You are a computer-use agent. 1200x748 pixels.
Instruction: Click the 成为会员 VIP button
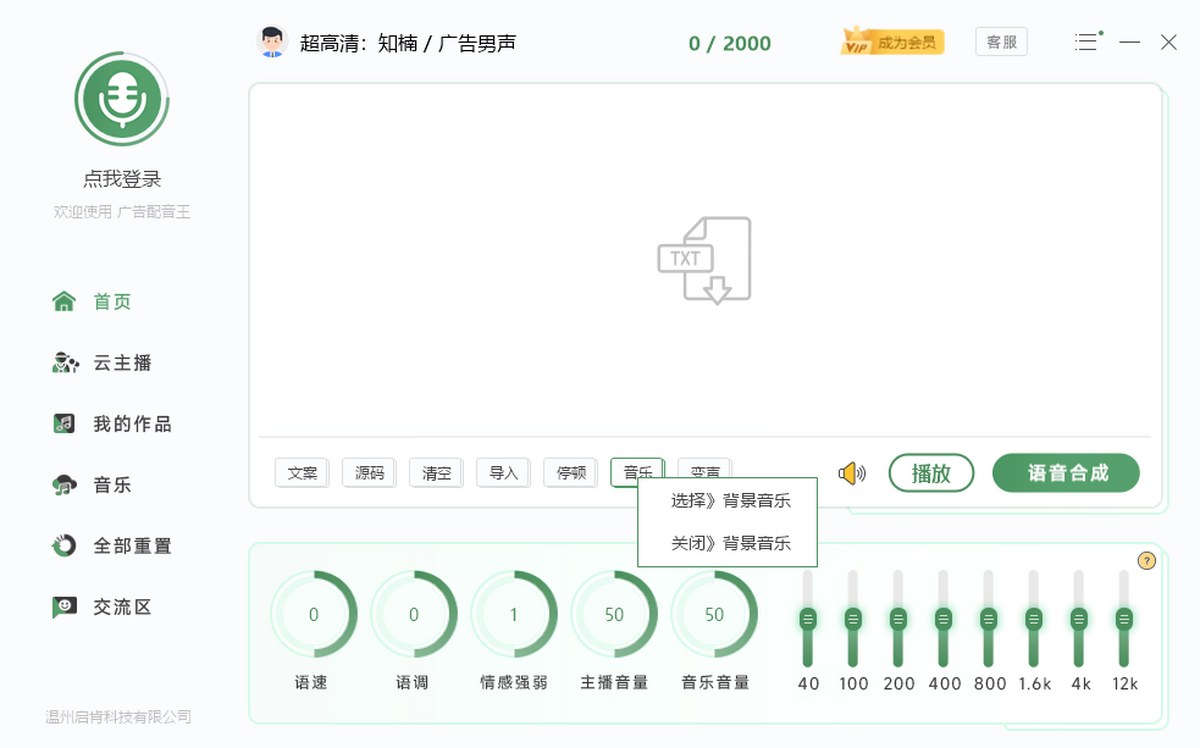pyautogui.click(x=893, y=42)
